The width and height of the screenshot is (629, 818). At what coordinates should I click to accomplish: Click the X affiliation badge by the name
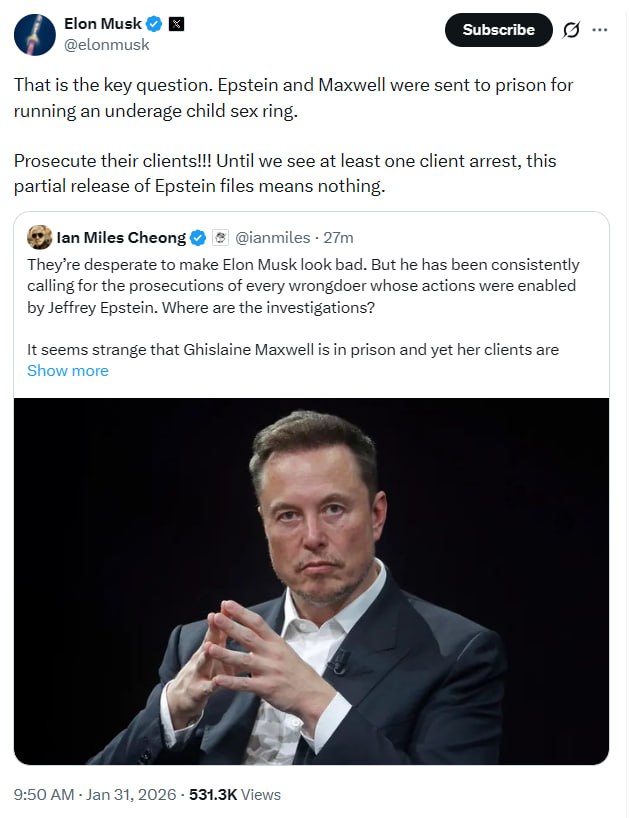pos(177,24)
